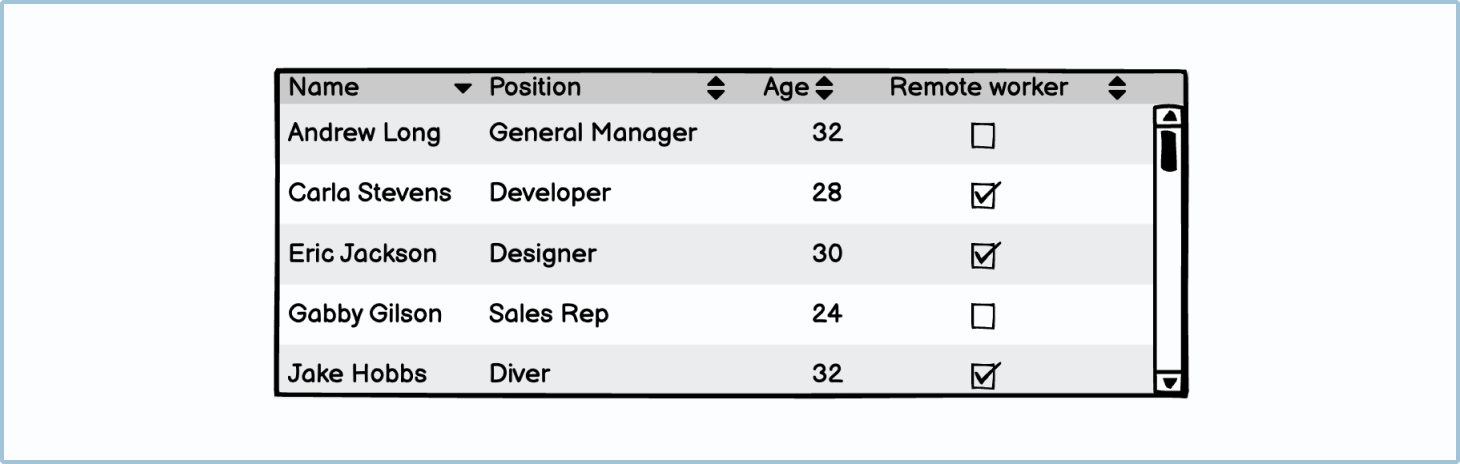This screenshot has width=1460, height=464.
Task: Click the Age column sort arrows
Action: (824, 88)
